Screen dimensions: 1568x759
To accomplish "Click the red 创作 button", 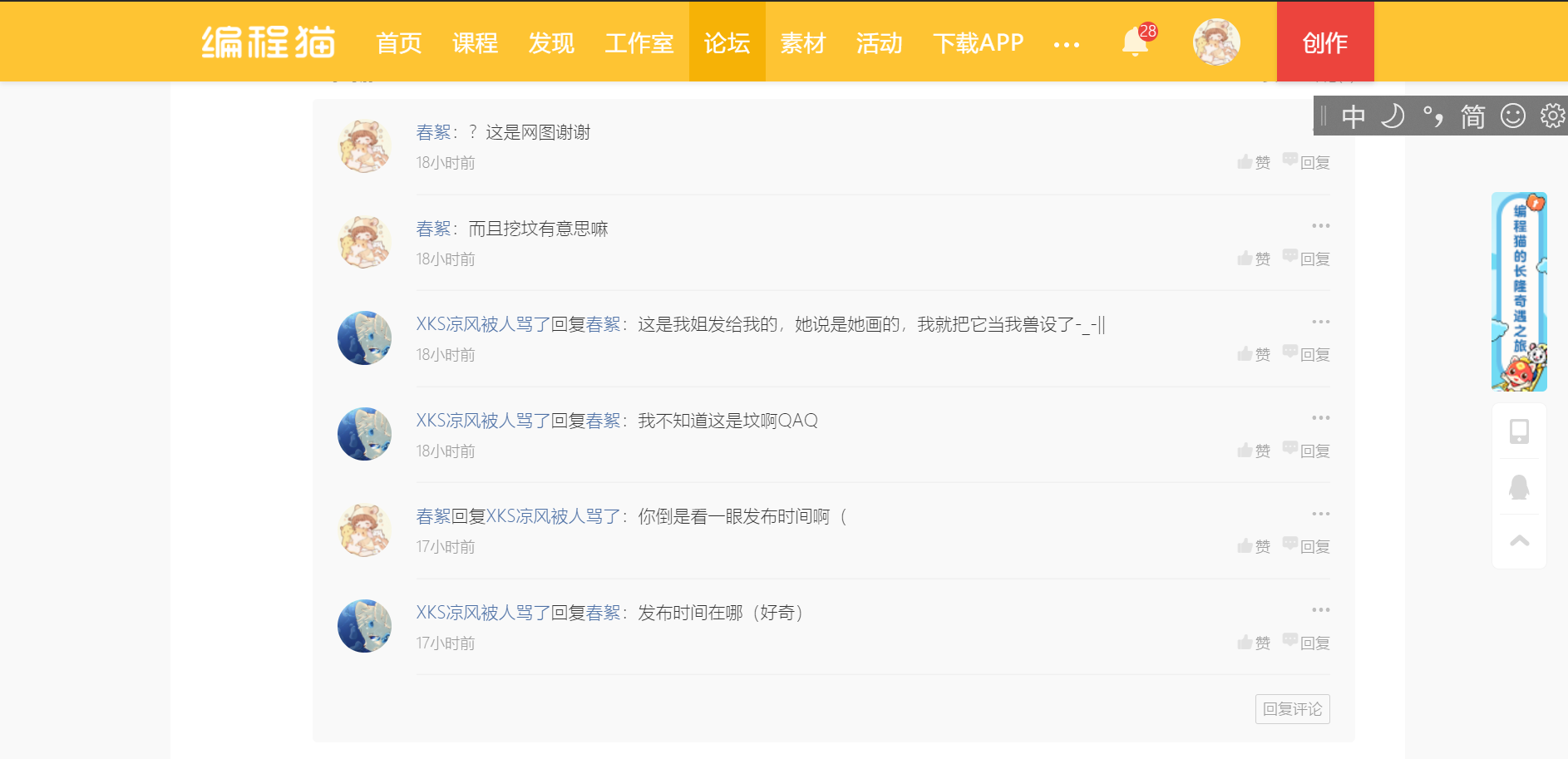I will pyautogui.click(x=1325, y=42).
